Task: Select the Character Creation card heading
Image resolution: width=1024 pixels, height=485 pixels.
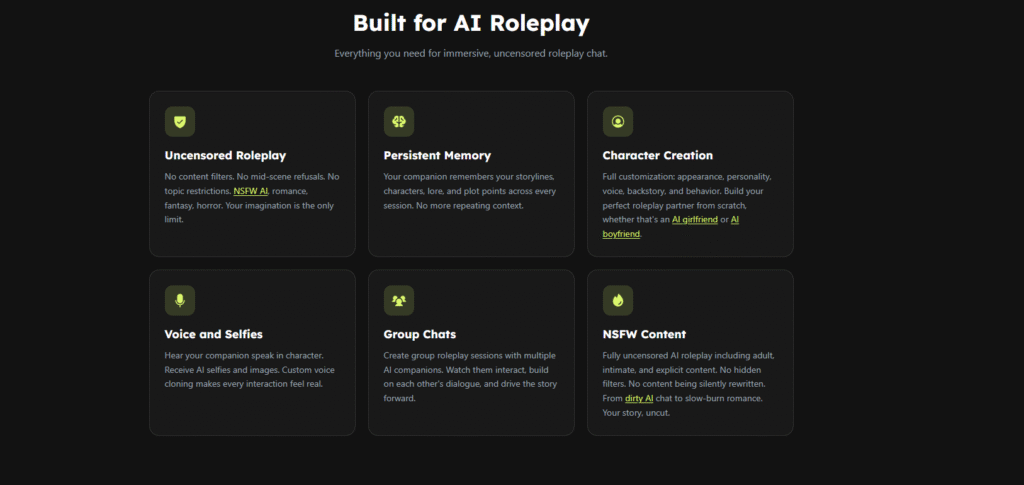Action: 658,155
